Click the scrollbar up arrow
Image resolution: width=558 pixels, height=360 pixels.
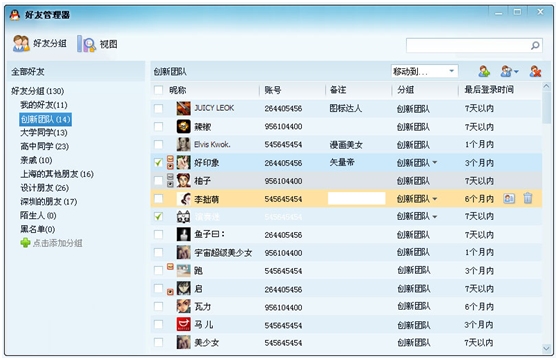tap(546, 86)
